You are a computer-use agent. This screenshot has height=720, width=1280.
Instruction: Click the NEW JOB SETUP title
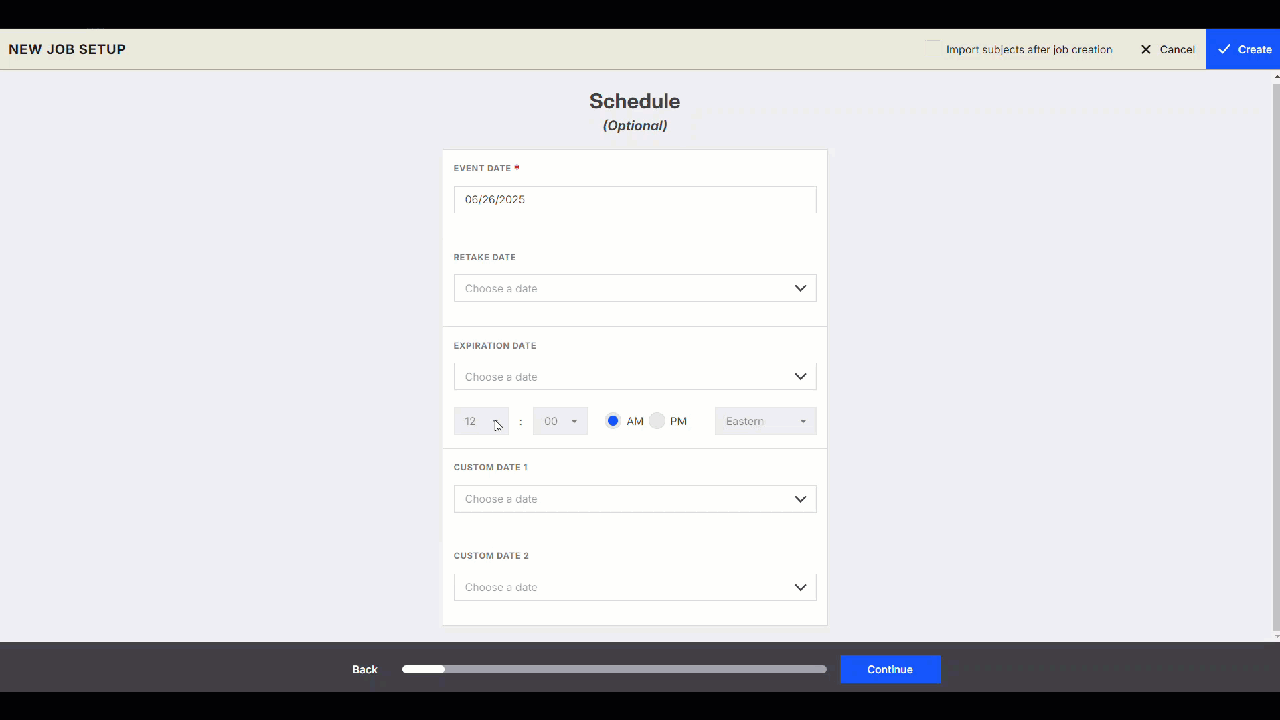coord(67,49)
